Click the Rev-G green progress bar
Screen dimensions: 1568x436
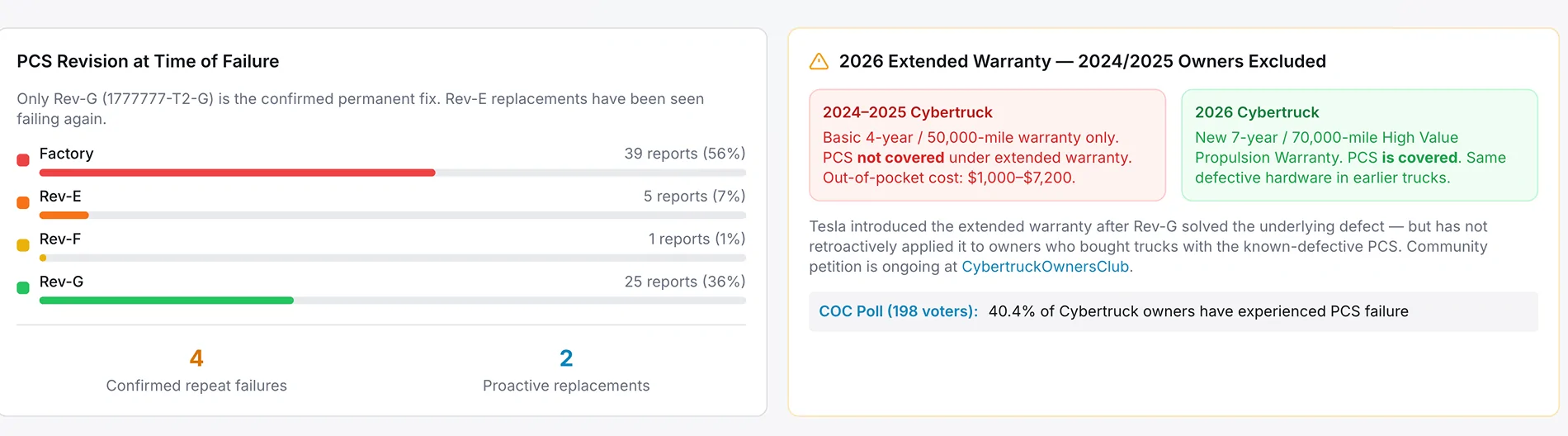coord(167,301)
